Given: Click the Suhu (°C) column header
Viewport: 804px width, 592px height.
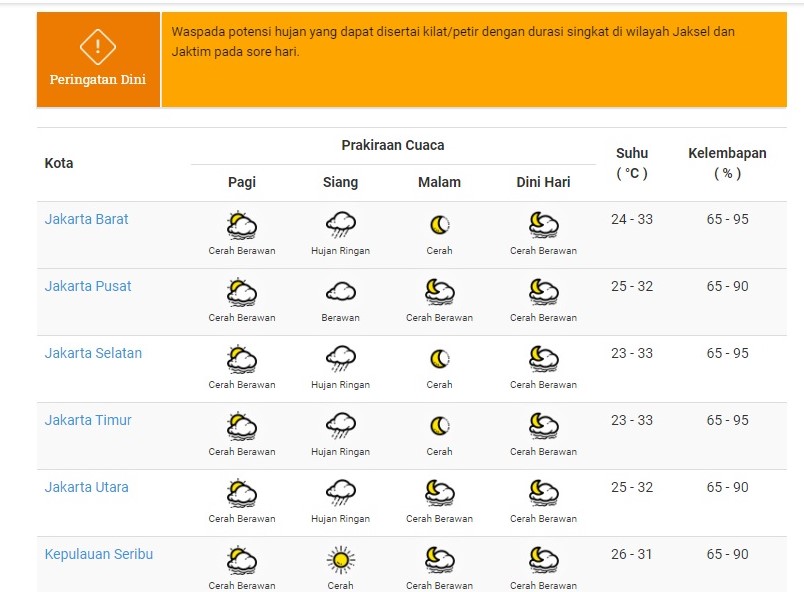Looking at the screenshot, I should click(x=632, y=163).
